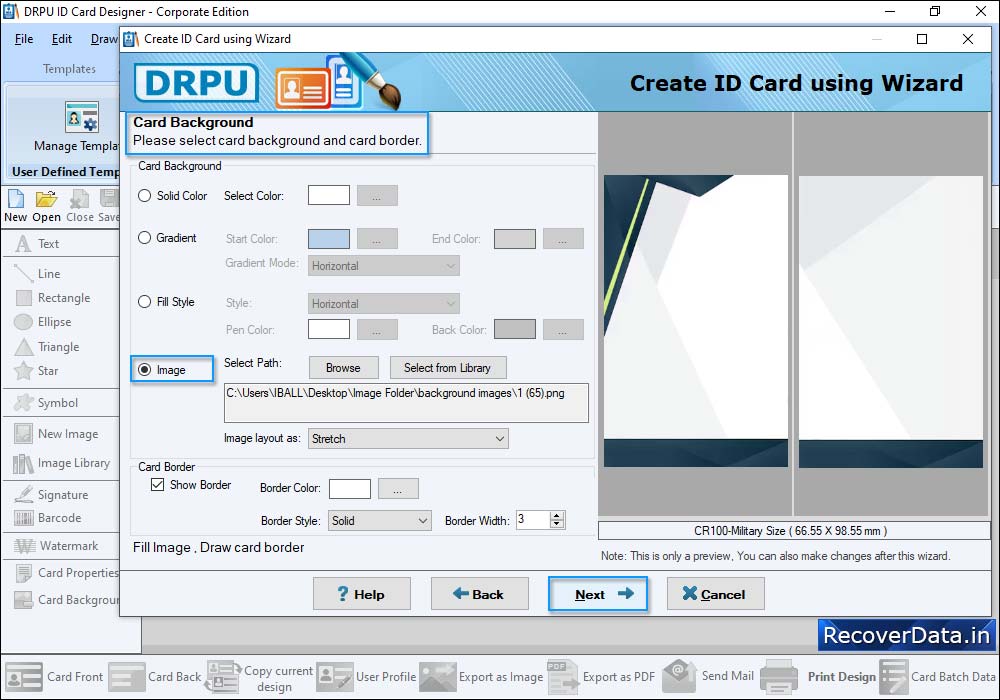The width and height of the screenshot is (1000, 700).
Task: Open the Gradient Mode dropdown
Action: (x=383, y=266)
